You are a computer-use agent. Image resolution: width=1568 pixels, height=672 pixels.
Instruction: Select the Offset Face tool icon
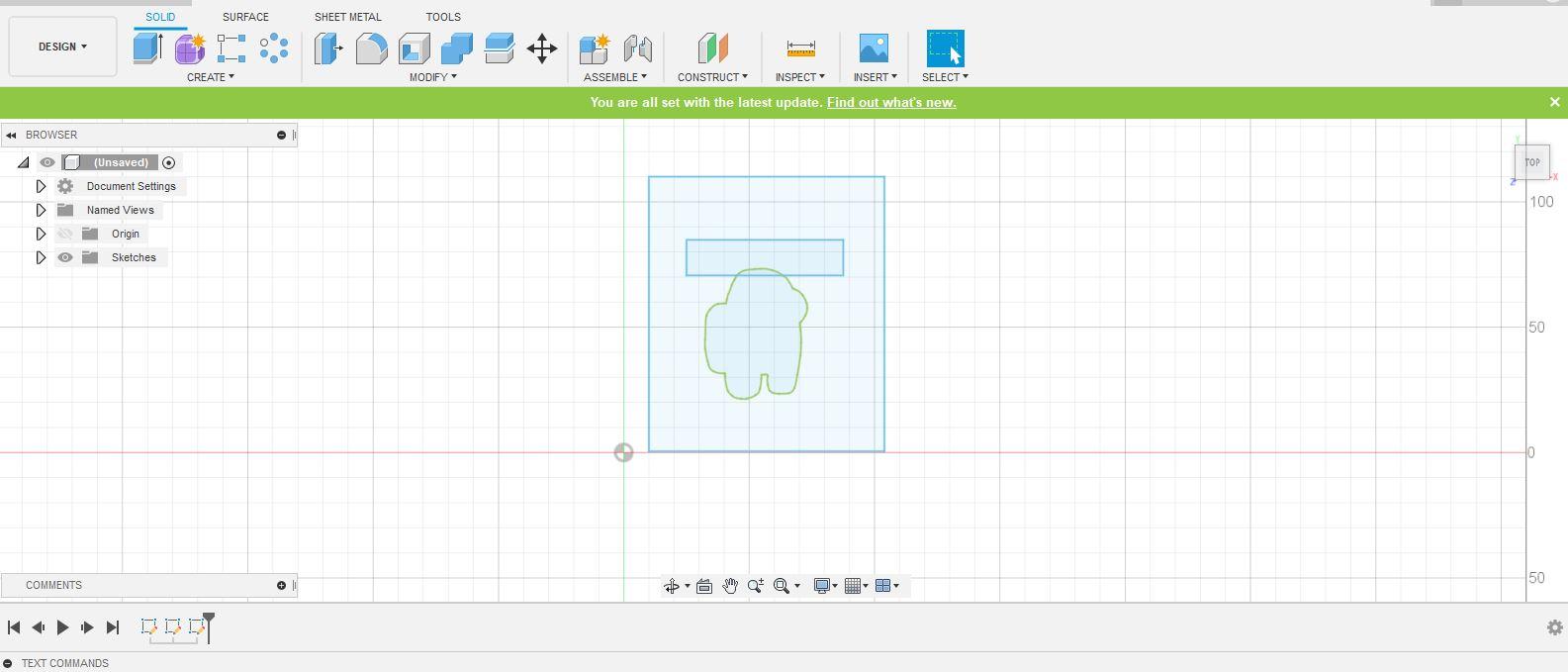[x=500, y=48]
